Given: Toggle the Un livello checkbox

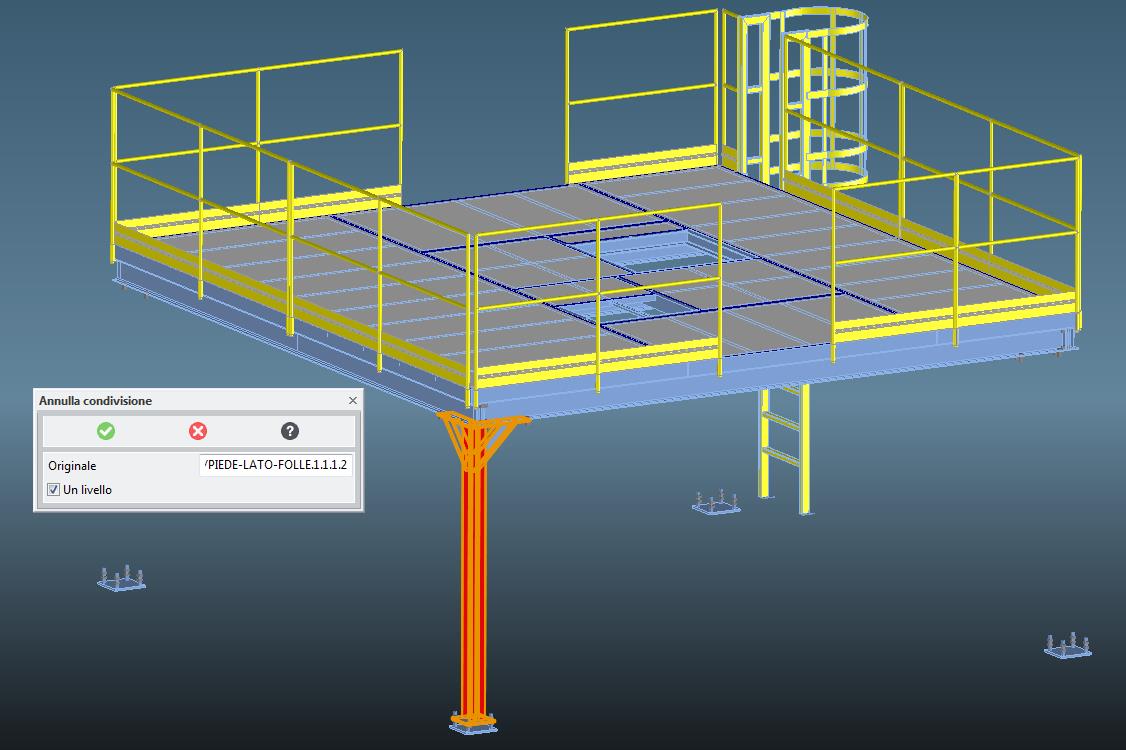Looking at the screenshot, I should tap(53, 490).
